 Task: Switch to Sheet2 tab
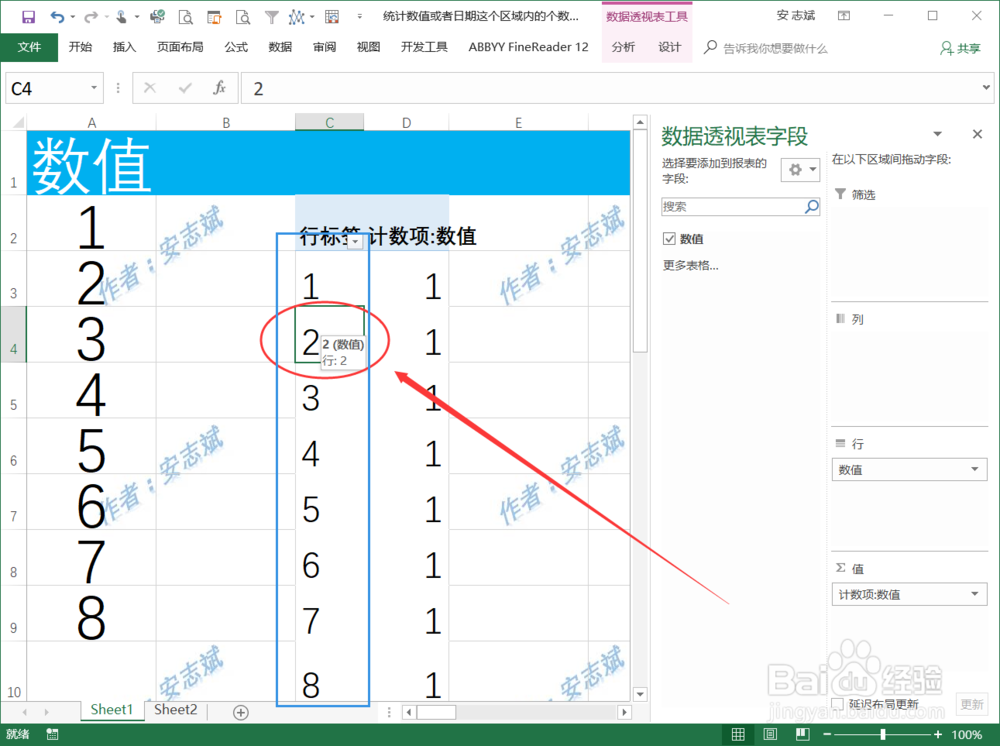pyautogui.click(x=175, y=710)
